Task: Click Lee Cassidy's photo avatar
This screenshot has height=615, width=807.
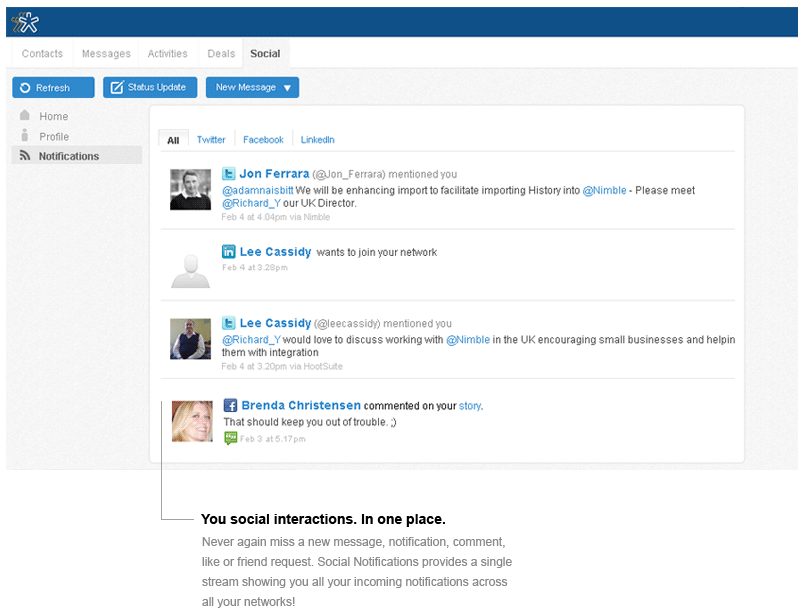Action: tap(190, 339)
